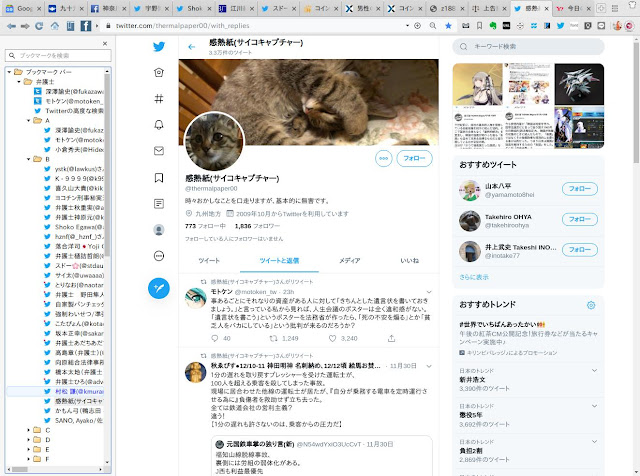Expand bookmark folder D
Screen dimensions: 640x476
[29, 440]
